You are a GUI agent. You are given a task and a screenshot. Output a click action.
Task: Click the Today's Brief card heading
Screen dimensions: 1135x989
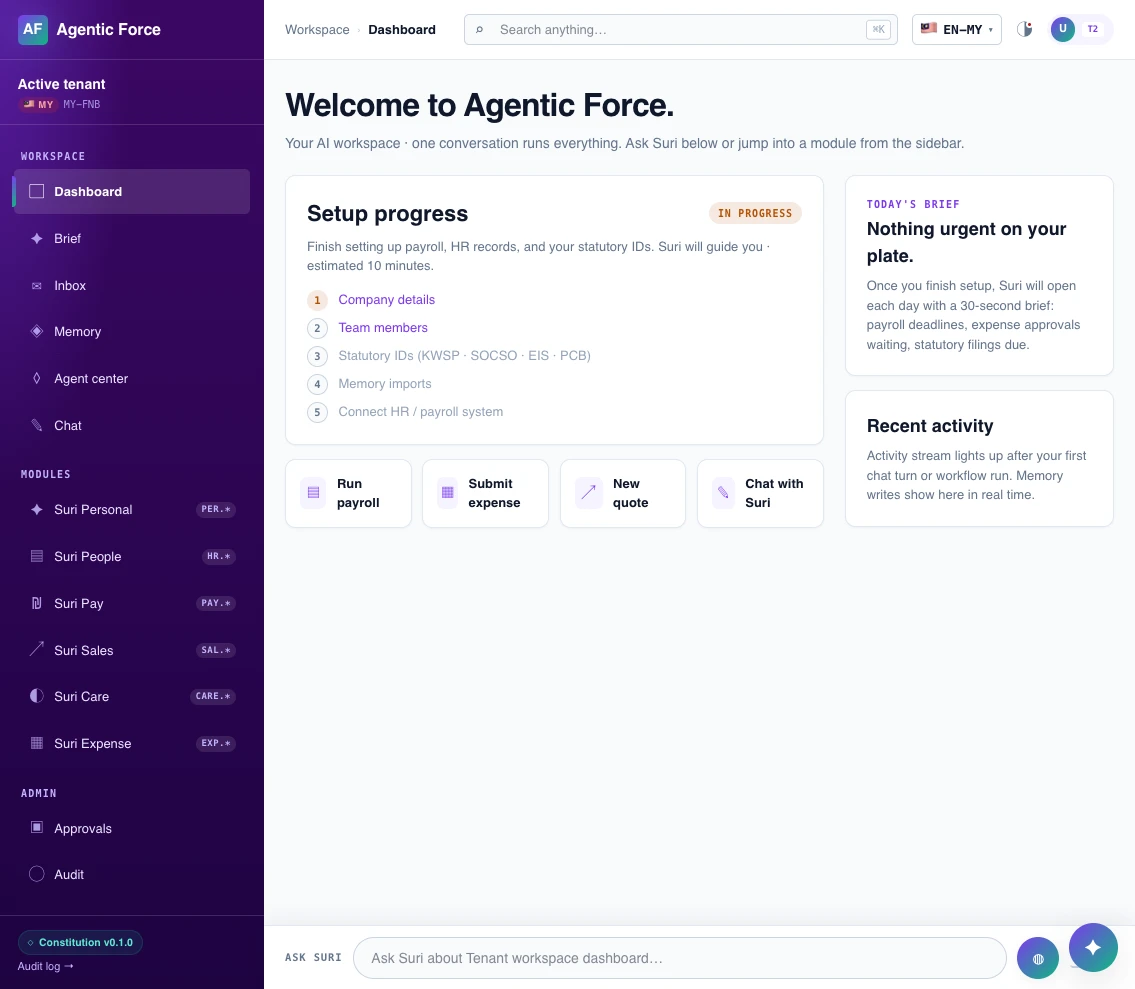click(x=966, y=243)
